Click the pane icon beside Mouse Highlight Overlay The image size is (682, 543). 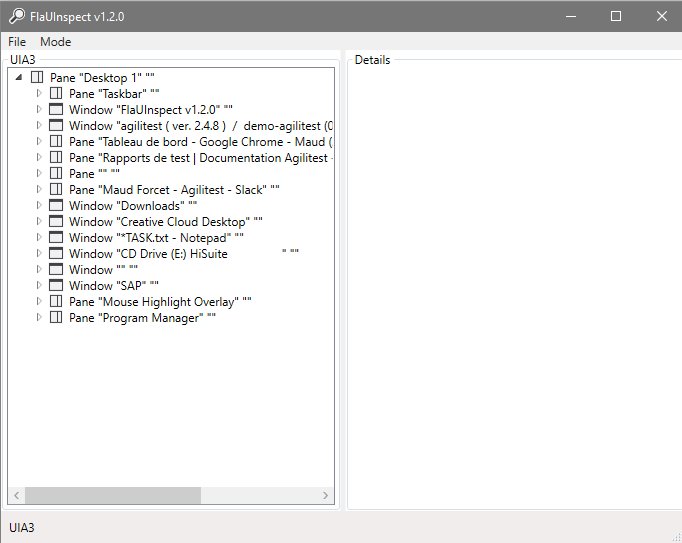[56, 302]
